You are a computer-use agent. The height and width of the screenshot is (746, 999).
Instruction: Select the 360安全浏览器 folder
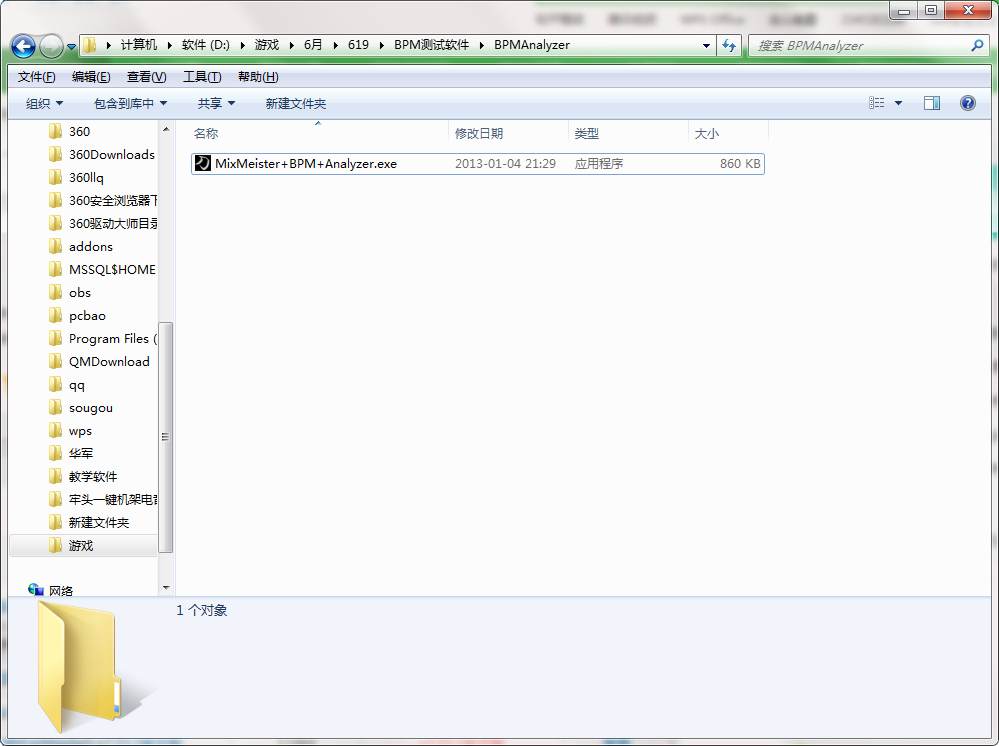pyautogui.click(x=113, y=201)
